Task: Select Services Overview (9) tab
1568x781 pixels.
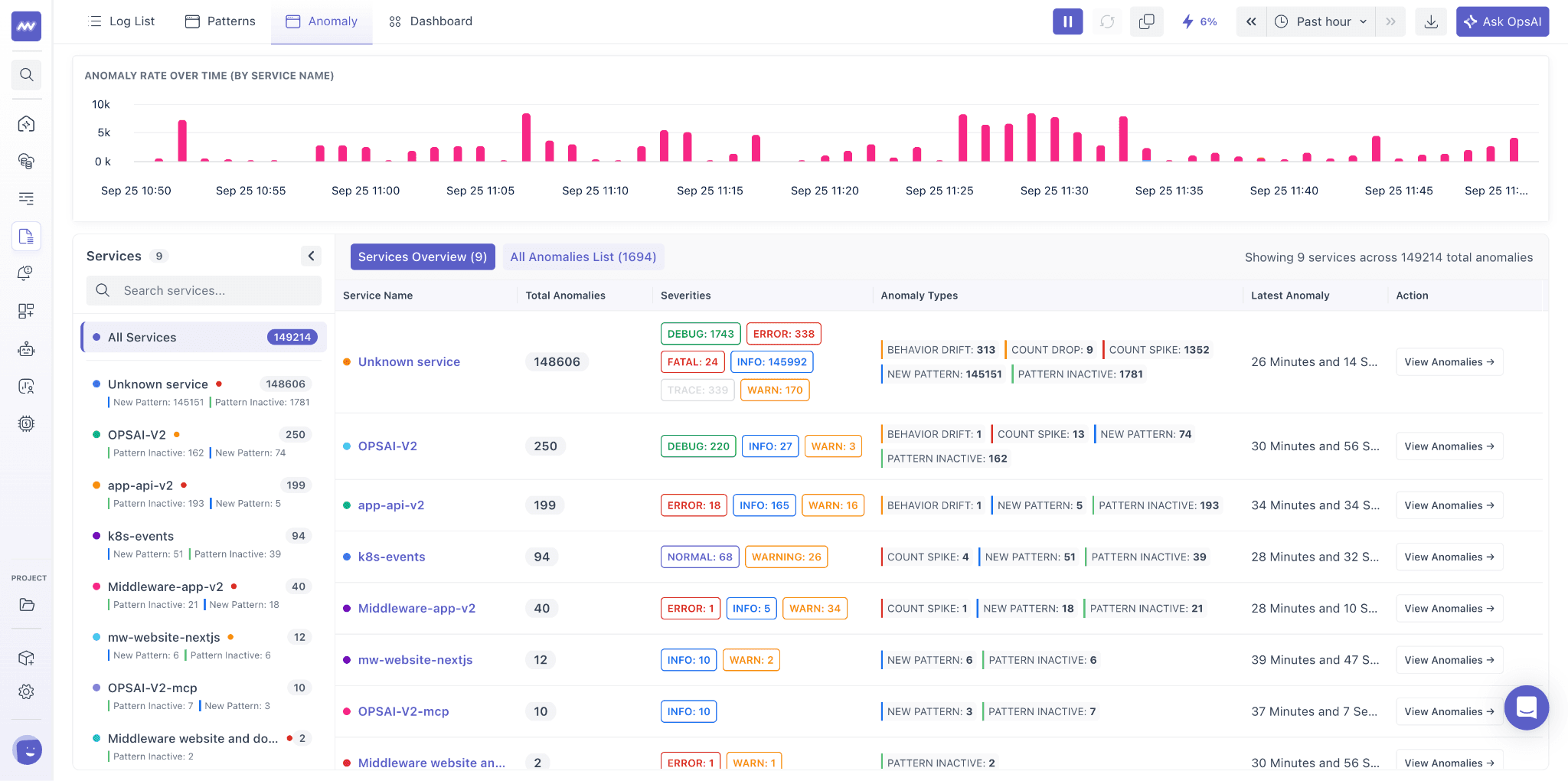Action: point(423,257)
